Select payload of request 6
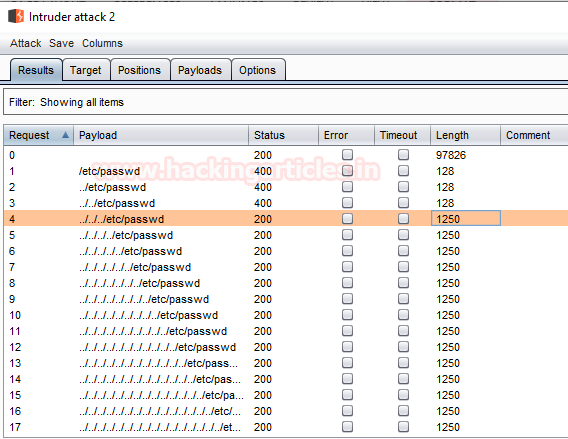This screenshot has height=439, width=568. tap(130, 251)
